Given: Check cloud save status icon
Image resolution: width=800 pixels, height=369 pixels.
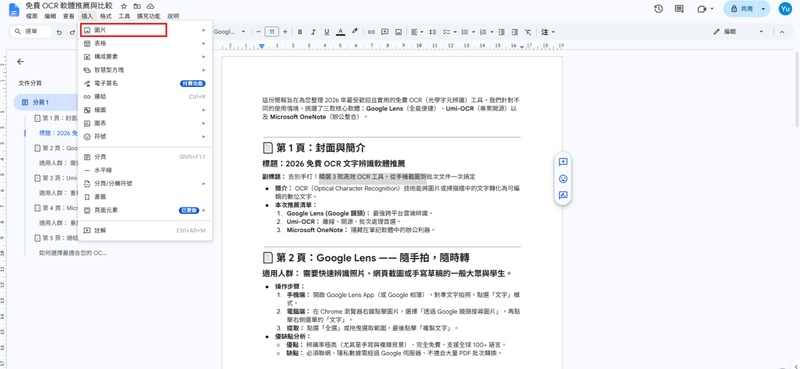Looking at the screenshot, I should click(x=150, y=6).
